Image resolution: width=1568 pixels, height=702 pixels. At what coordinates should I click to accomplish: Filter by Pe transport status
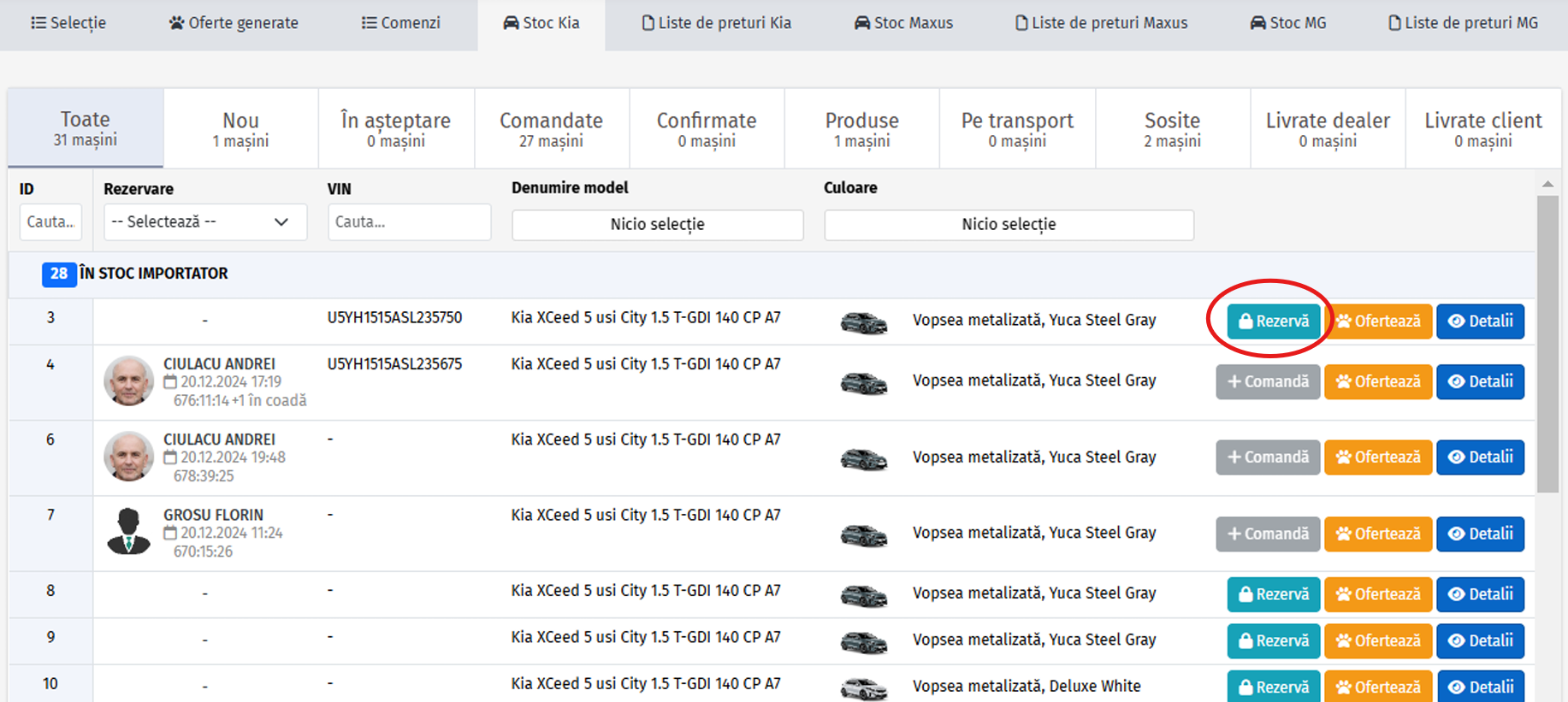pyautogui.click(x=1017, y=128)
